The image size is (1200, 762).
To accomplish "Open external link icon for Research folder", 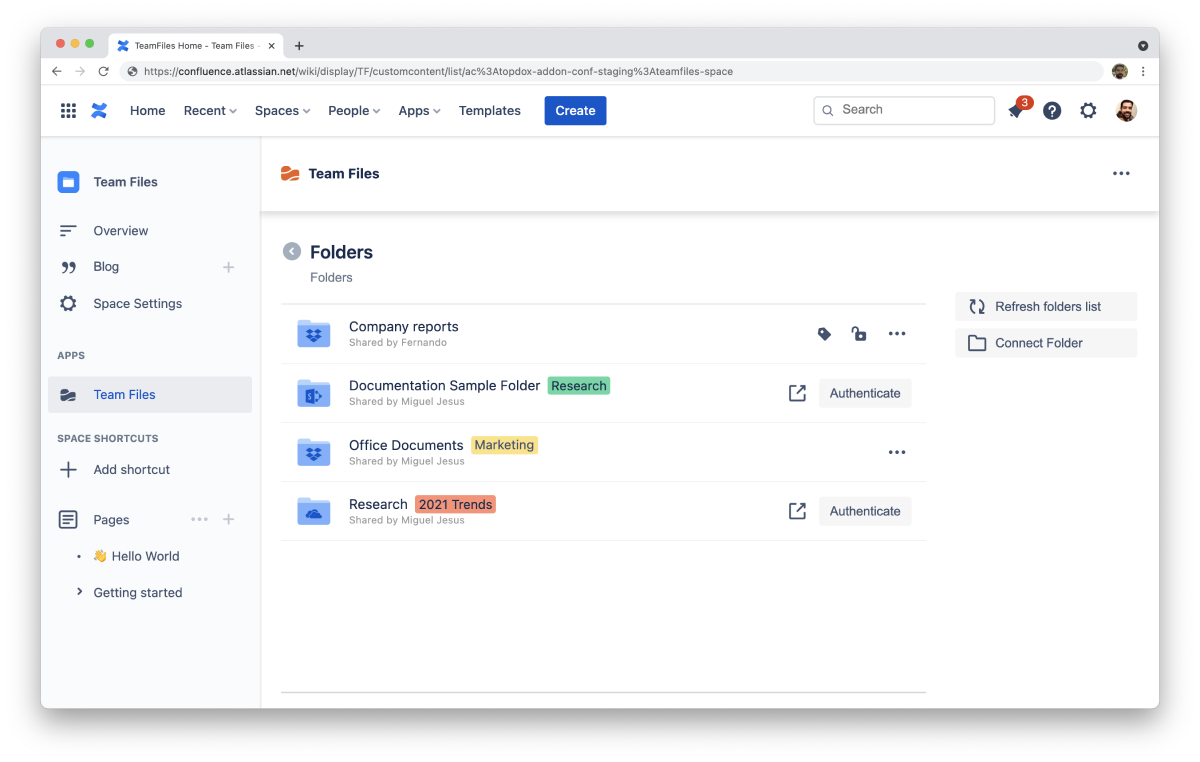I will (797, 511).
